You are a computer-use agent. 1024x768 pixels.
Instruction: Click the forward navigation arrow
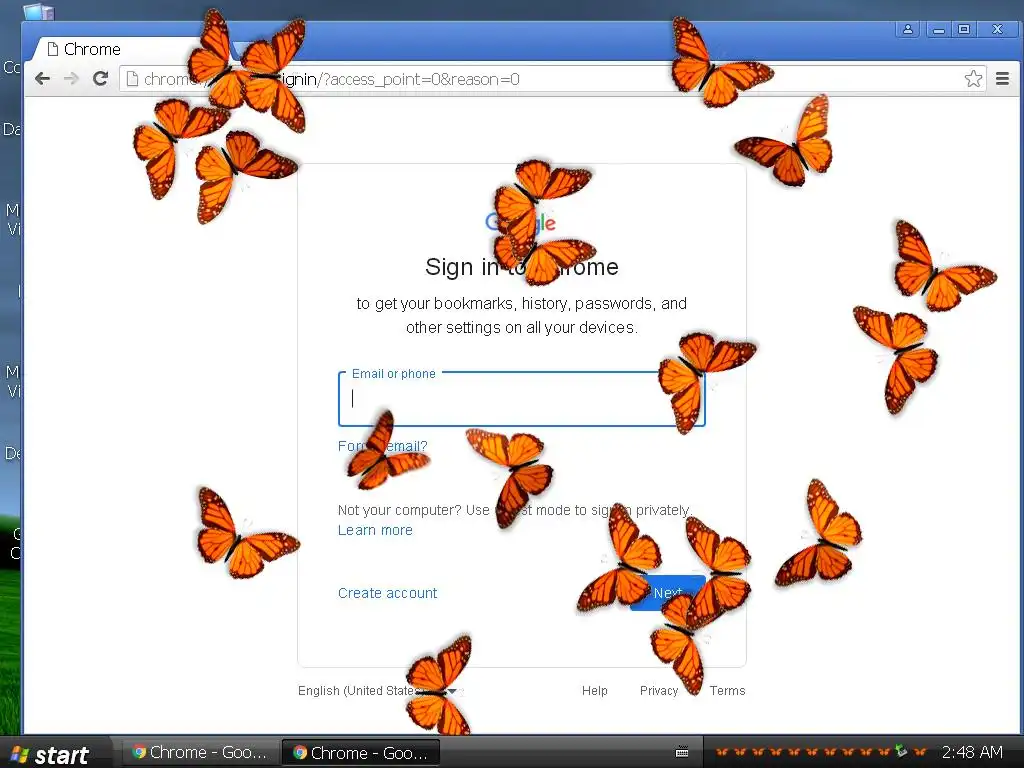(x=71, y=79)
